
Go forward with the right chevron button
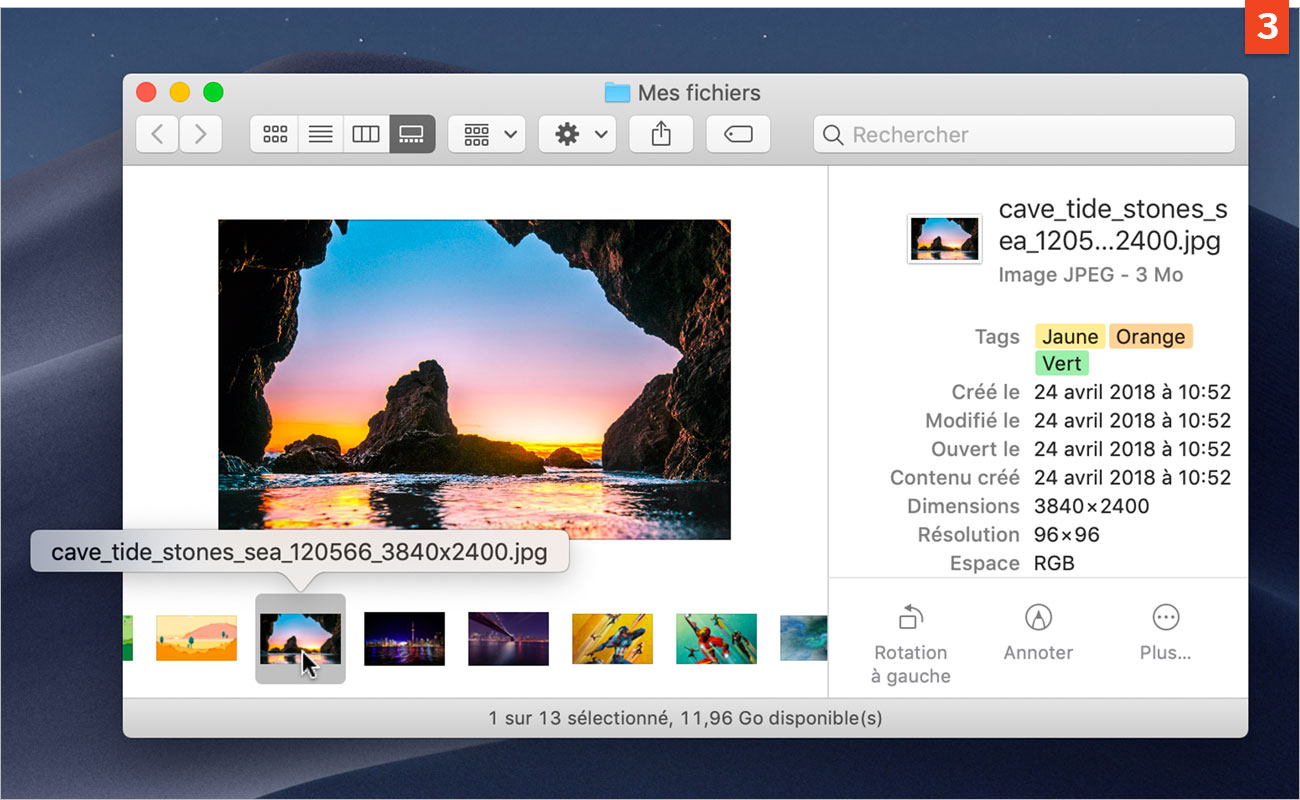[201, 134]
